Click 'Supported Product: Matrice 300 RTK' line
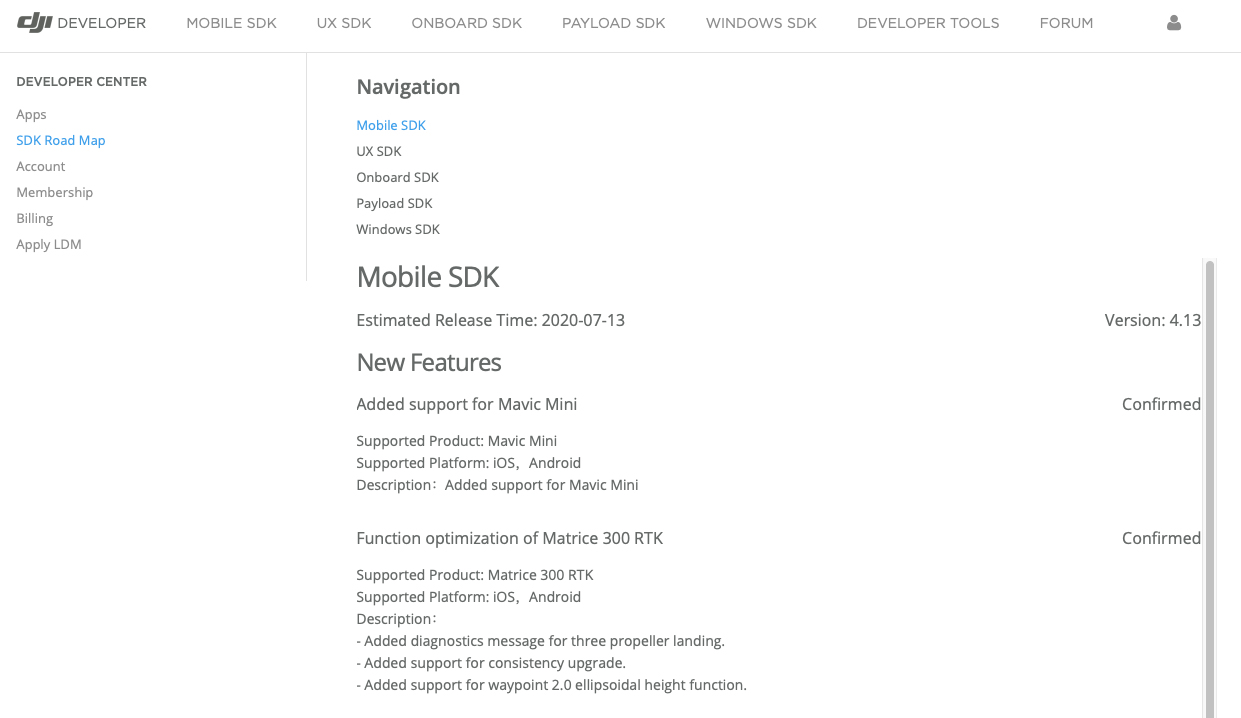Viewport: 1241px width, 718px height. click(475, 575)
